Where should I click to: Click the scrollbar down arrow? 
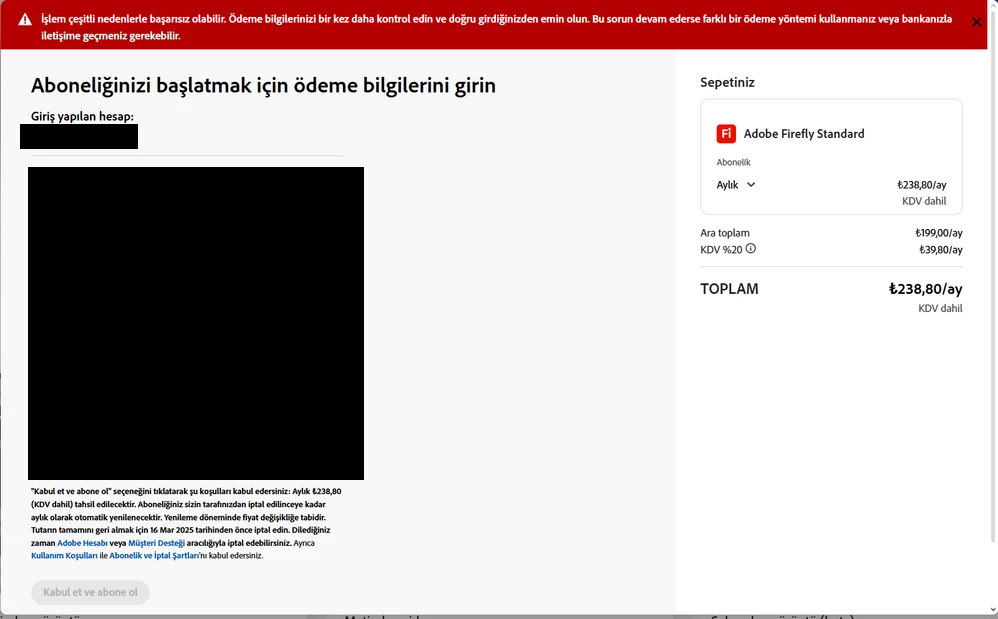[x=993, y=610]
